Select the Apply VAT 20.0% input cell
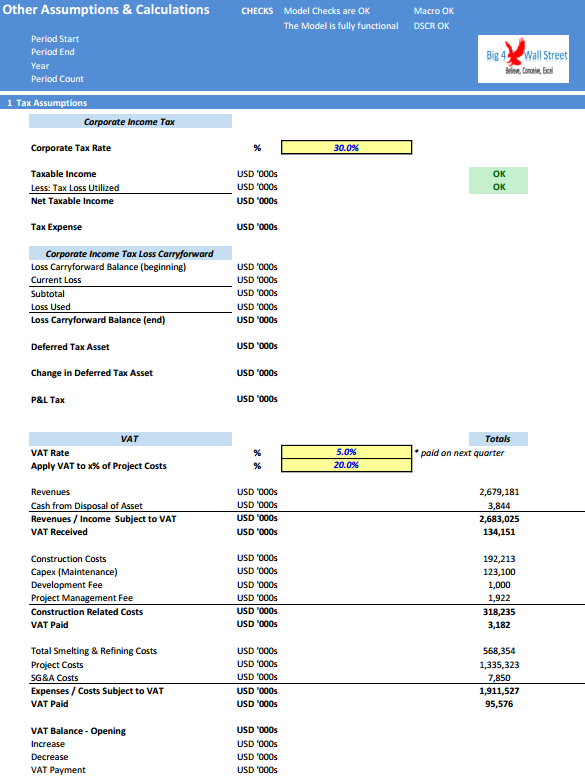Viewport: 585px width, 782px height. 347,465
